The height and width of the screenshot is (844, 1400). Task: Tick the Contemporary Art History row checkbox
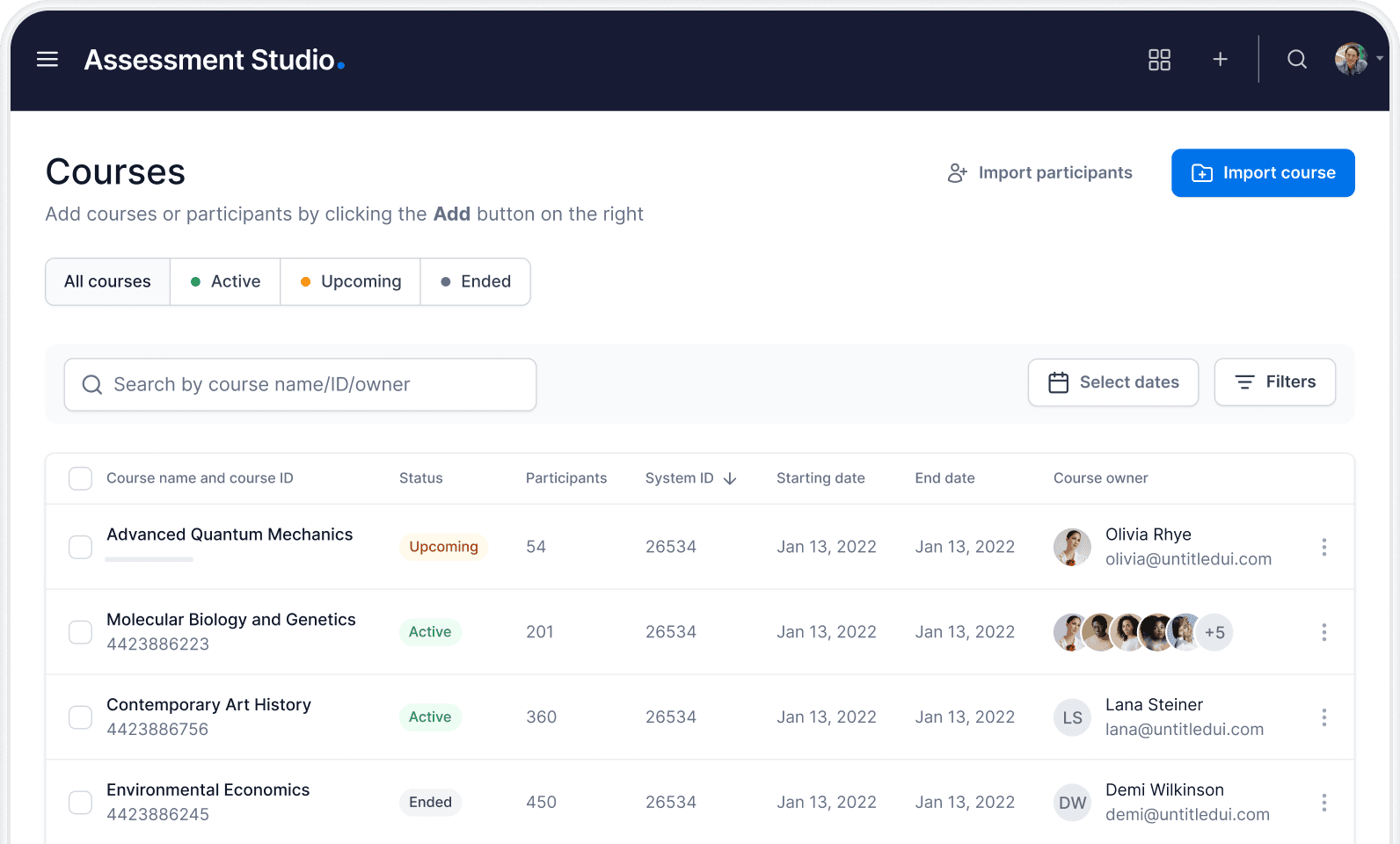coord(80,717)
